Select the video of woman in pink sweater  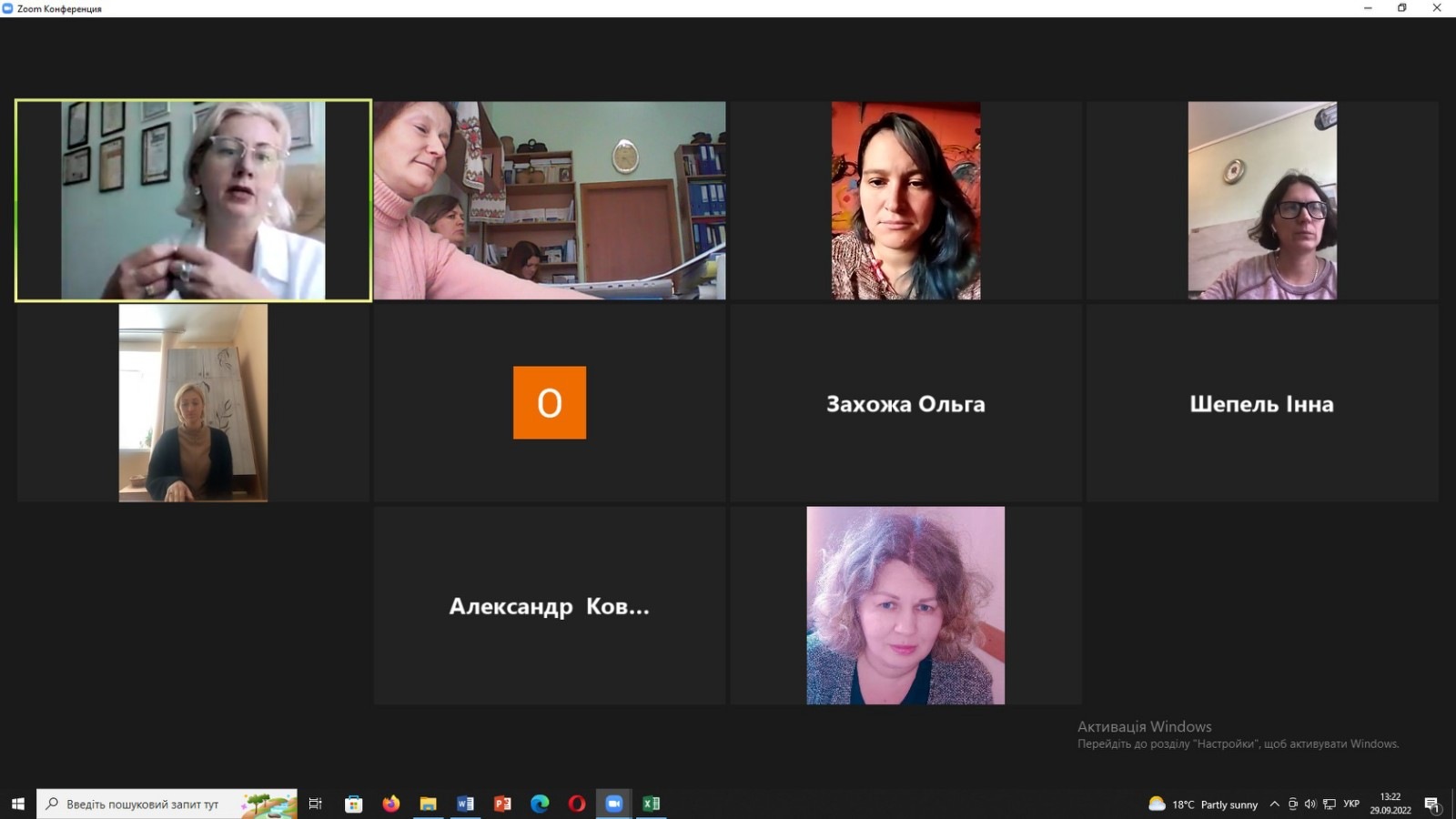(550, 200)
